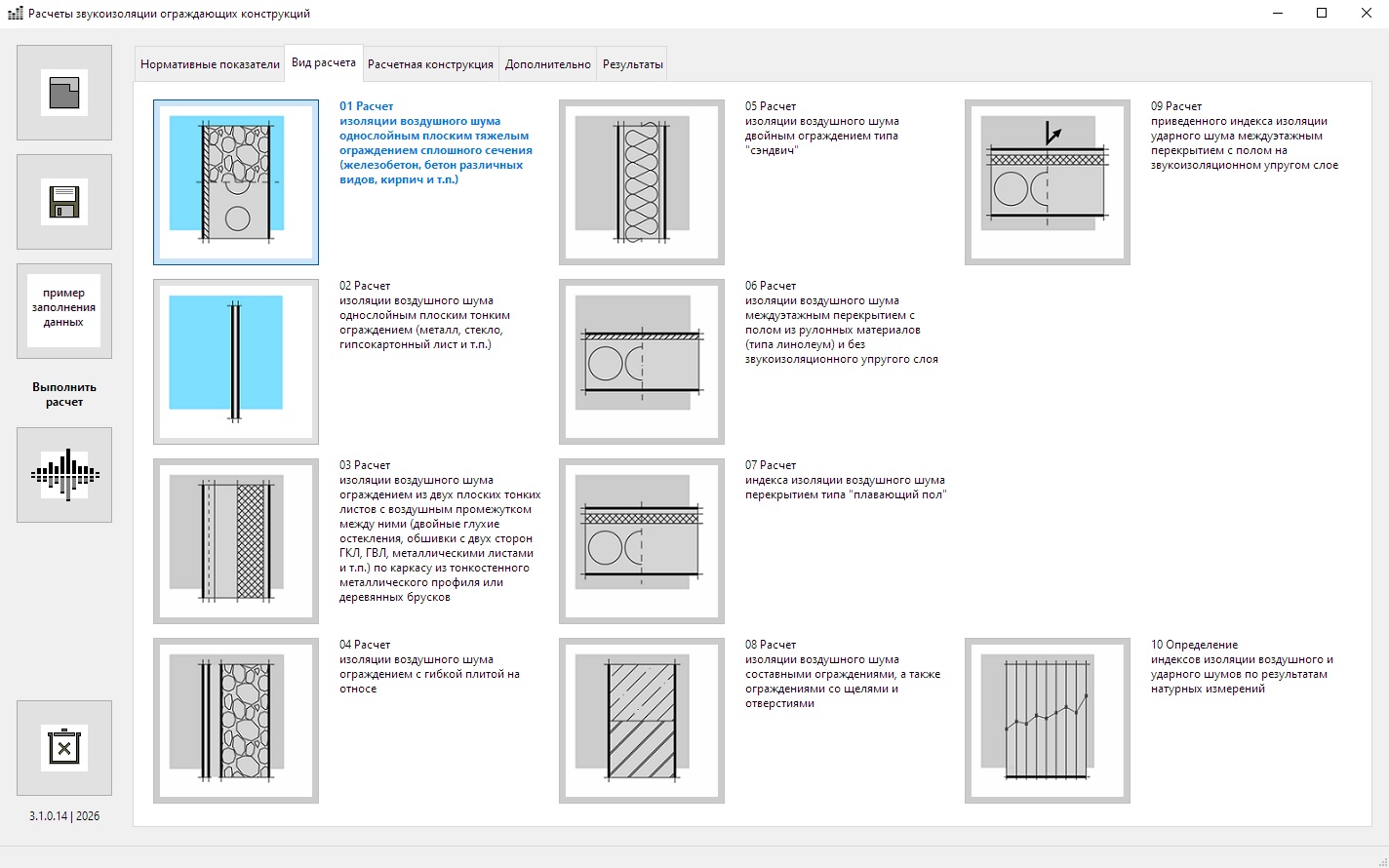Pick calculation 04 flexible plate offset icon
1389x868 pixels.
236,721
